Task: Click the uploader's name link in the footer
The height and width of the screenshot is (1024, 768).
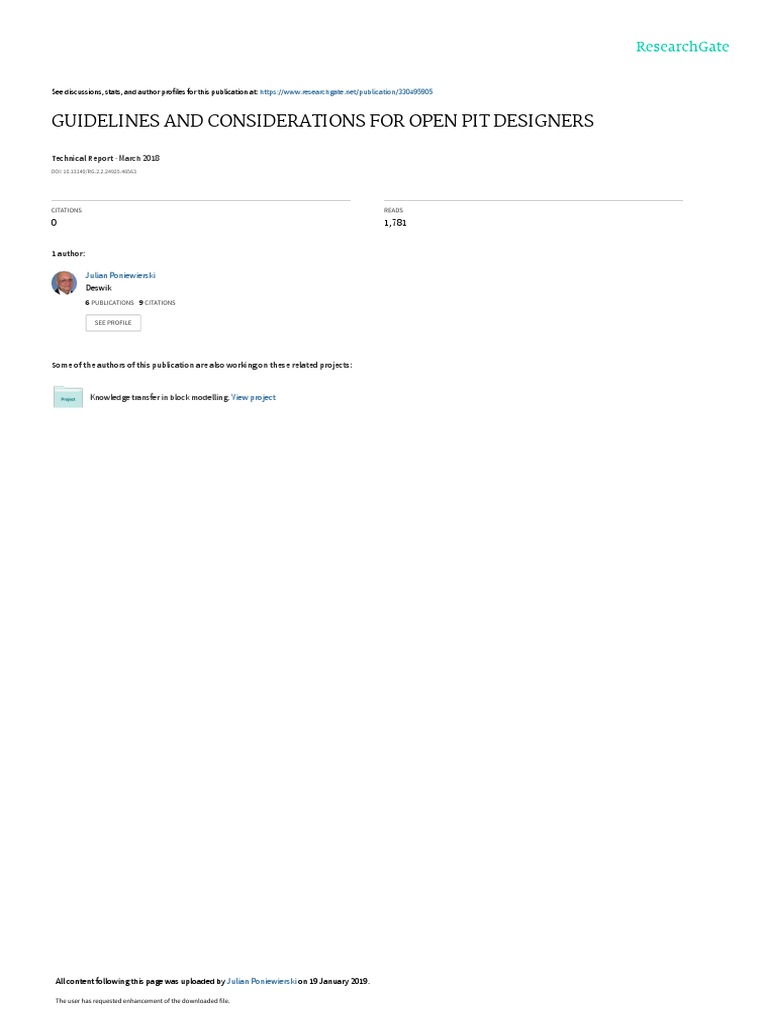Action: (x=261, y=981)
